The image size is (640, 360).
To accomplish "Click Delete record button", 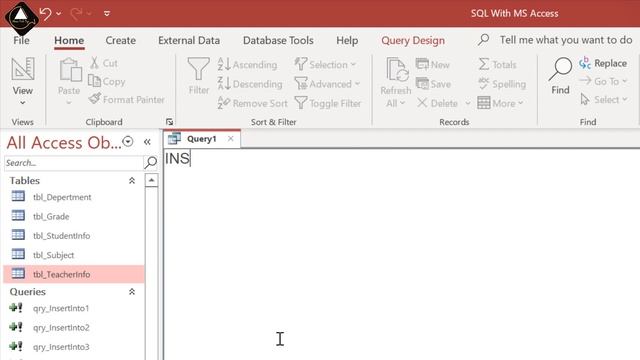I will (438, 103).
